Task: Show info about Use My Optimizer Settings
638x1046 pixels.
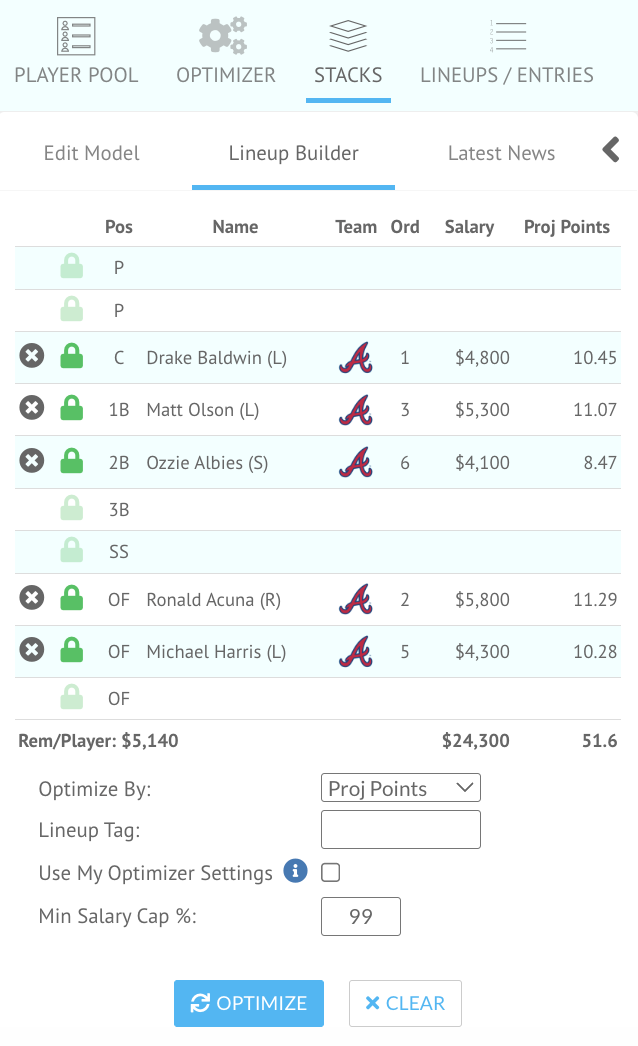Action: 295,871
